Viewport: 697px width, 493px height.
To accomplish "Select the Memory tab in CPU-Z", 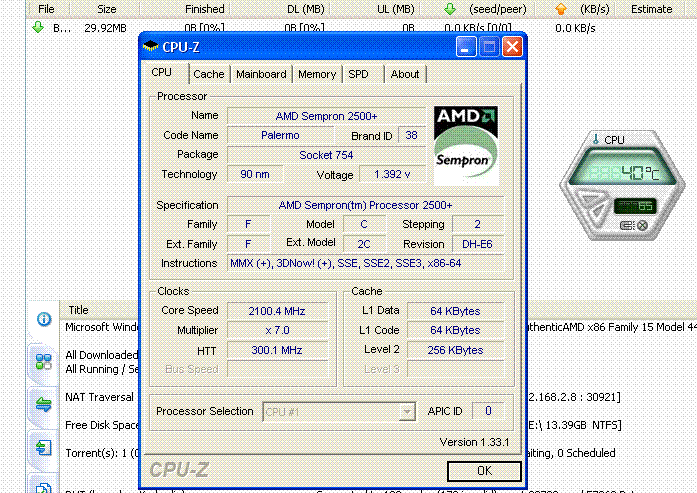I will [x=317, y=74].
